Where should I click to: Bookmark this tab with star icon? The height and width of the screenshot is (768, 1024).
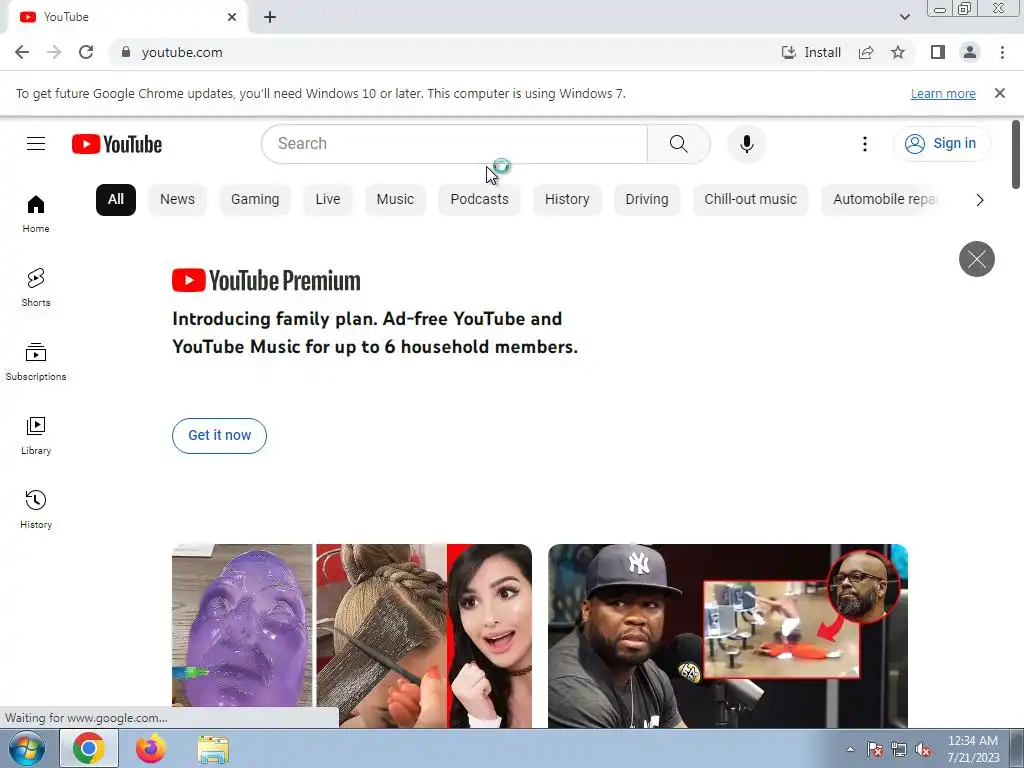click(x=898, y=52)
